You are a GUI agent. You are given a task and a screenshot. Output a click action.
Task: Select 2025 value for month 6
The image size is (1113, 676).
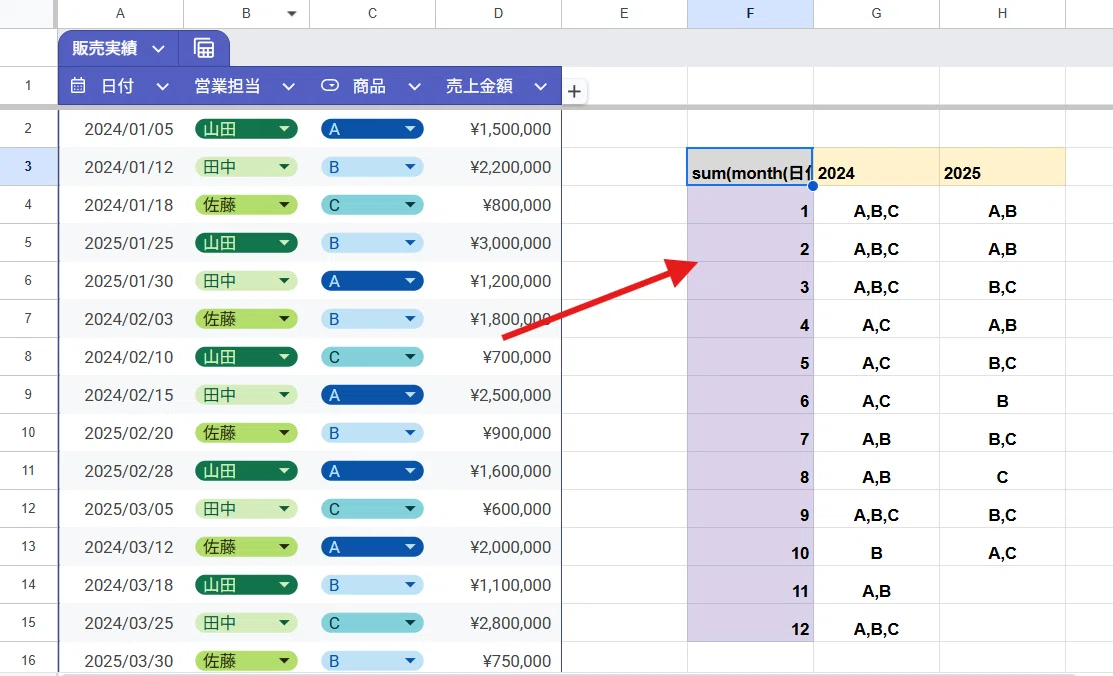1002,396
